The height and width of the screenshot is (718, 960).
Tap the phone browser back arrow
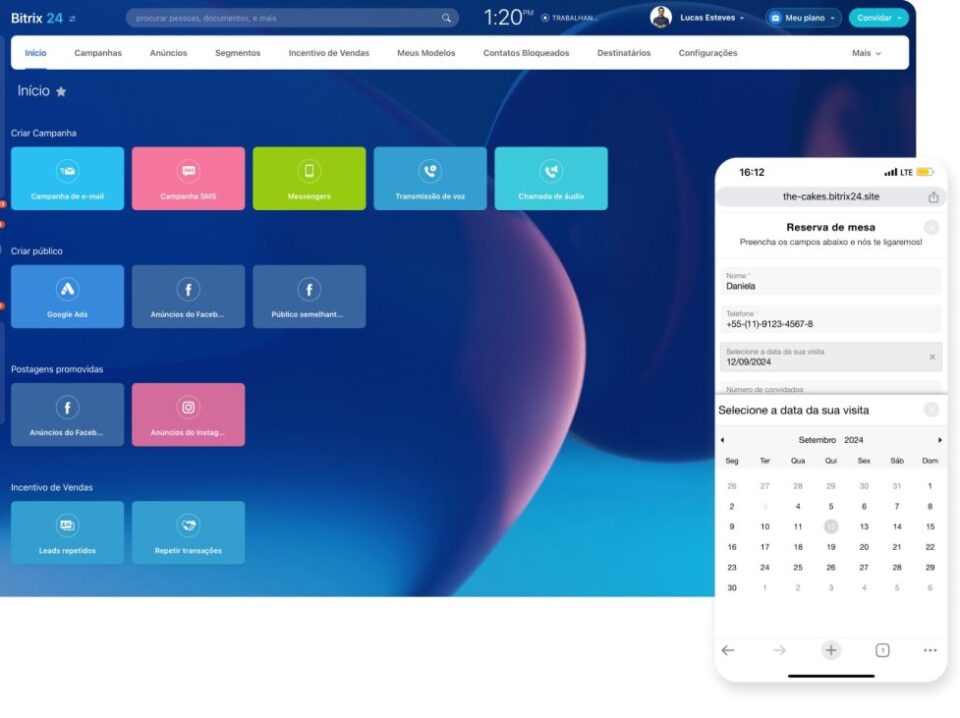[x=728, y=650]
